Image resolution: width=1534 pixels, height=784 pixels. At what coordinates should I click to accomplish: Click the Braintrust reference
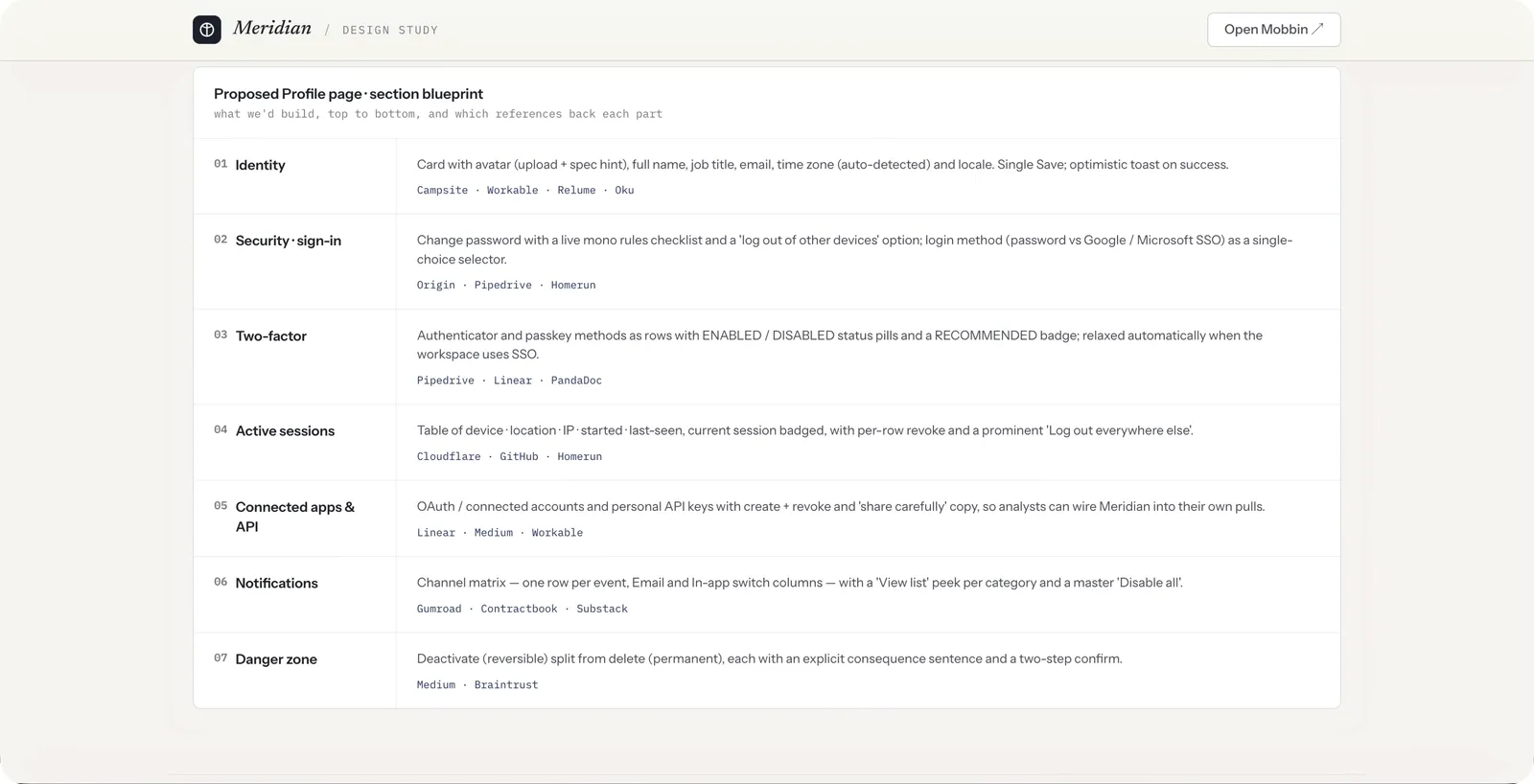(x=506, y=685)
